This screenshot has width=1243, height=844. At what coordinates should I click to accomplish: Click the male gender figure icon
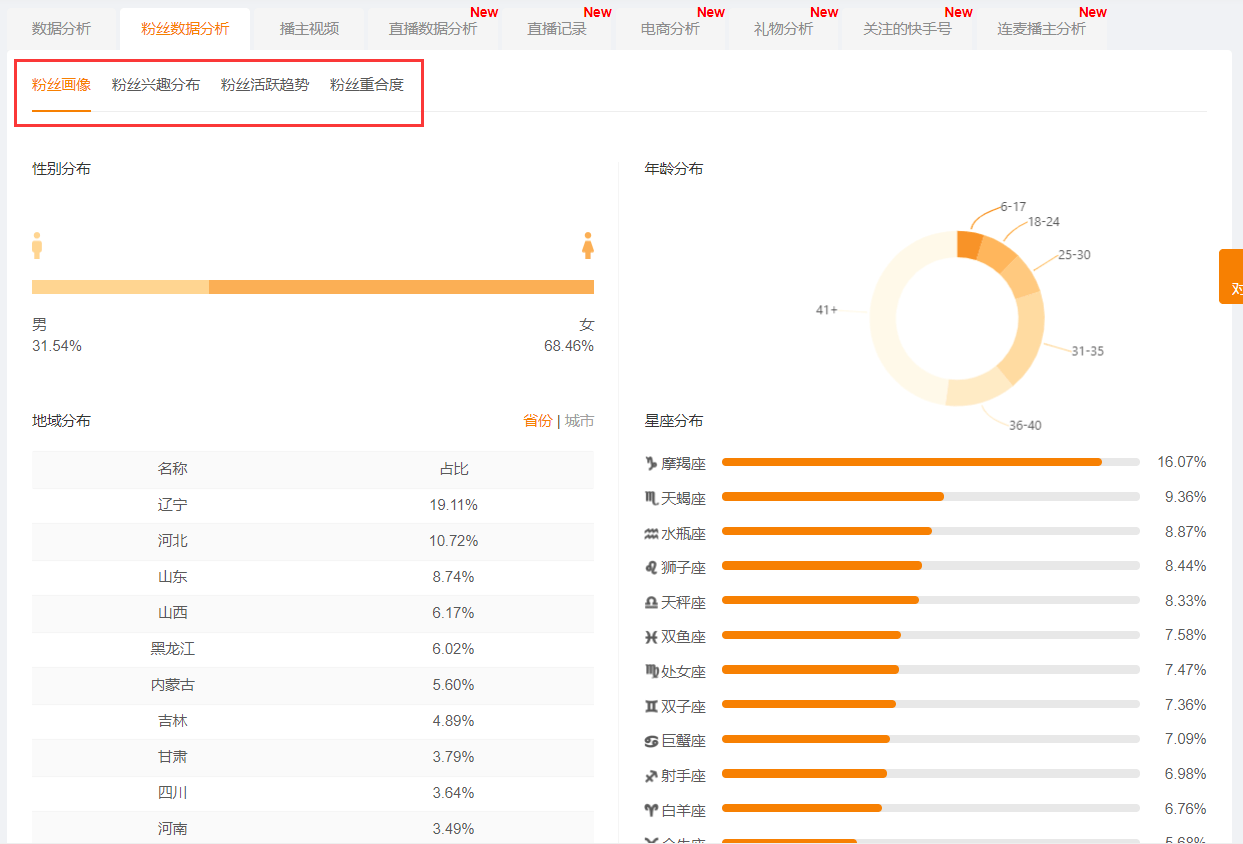coord(37,245)
